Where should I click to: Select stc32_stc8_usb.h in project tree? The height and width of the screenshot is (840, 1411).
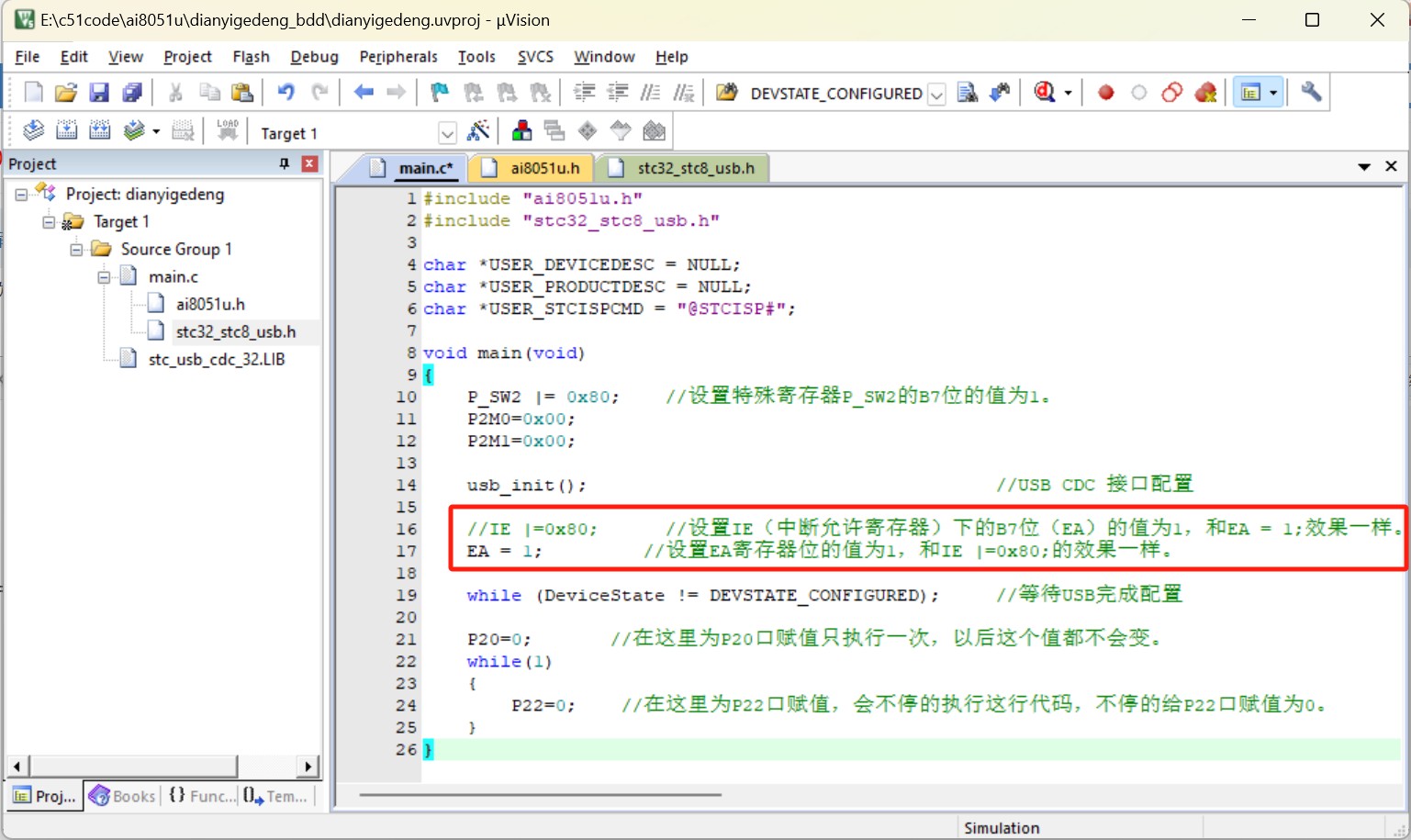tap(236, 332)
